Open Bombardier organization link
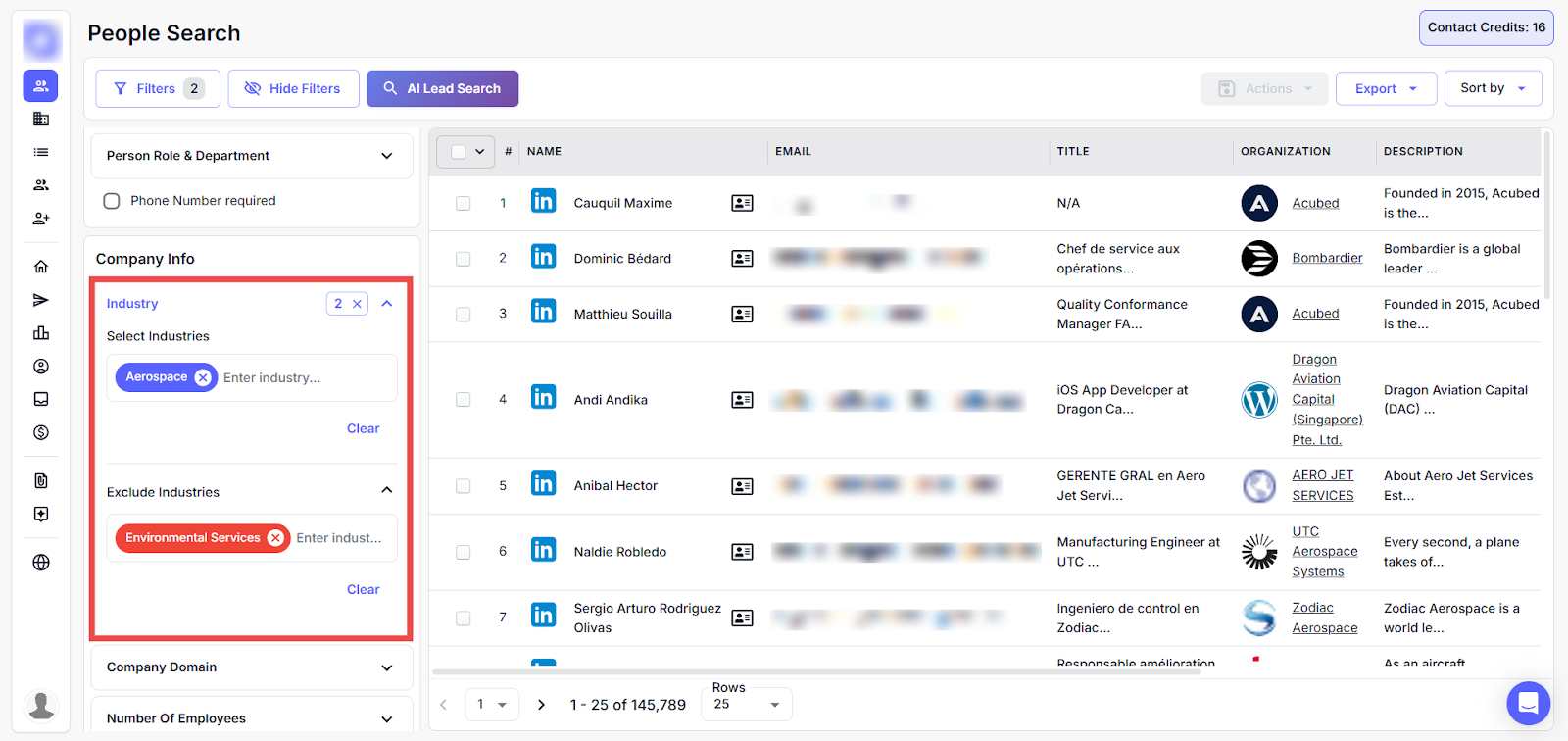Image resolution: width=1568 pixels, height=741 pixels. [1327, 258]
